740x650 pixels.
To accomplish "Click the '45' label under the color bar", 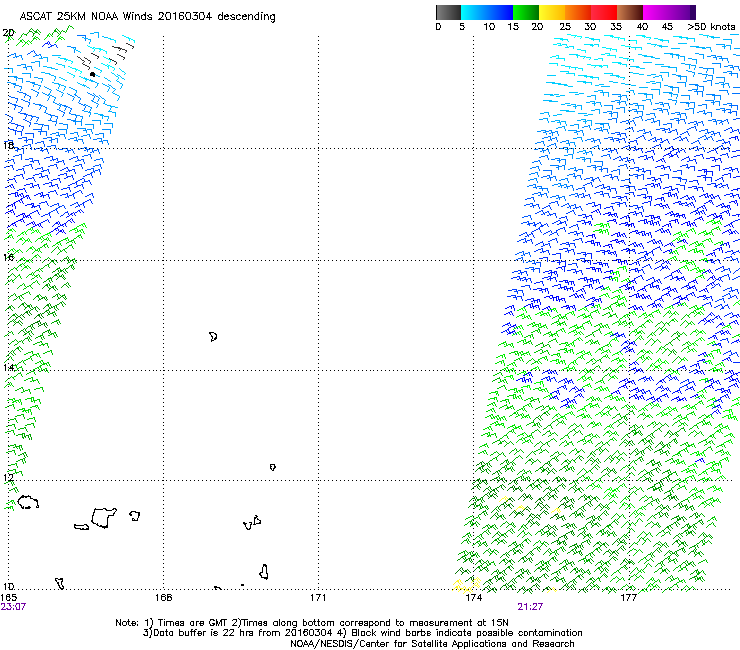I will [x=667, y=27].
